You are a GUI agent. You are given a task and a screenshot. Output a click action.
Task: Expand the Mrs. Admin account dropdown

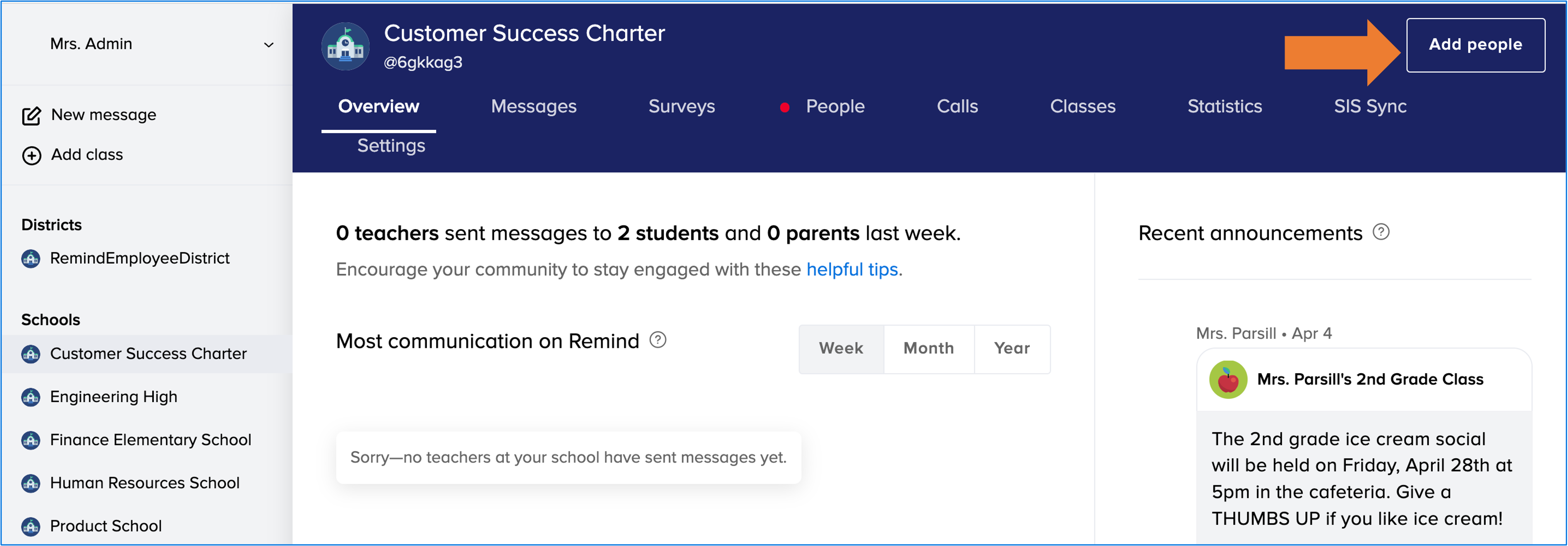click(269, 45)
